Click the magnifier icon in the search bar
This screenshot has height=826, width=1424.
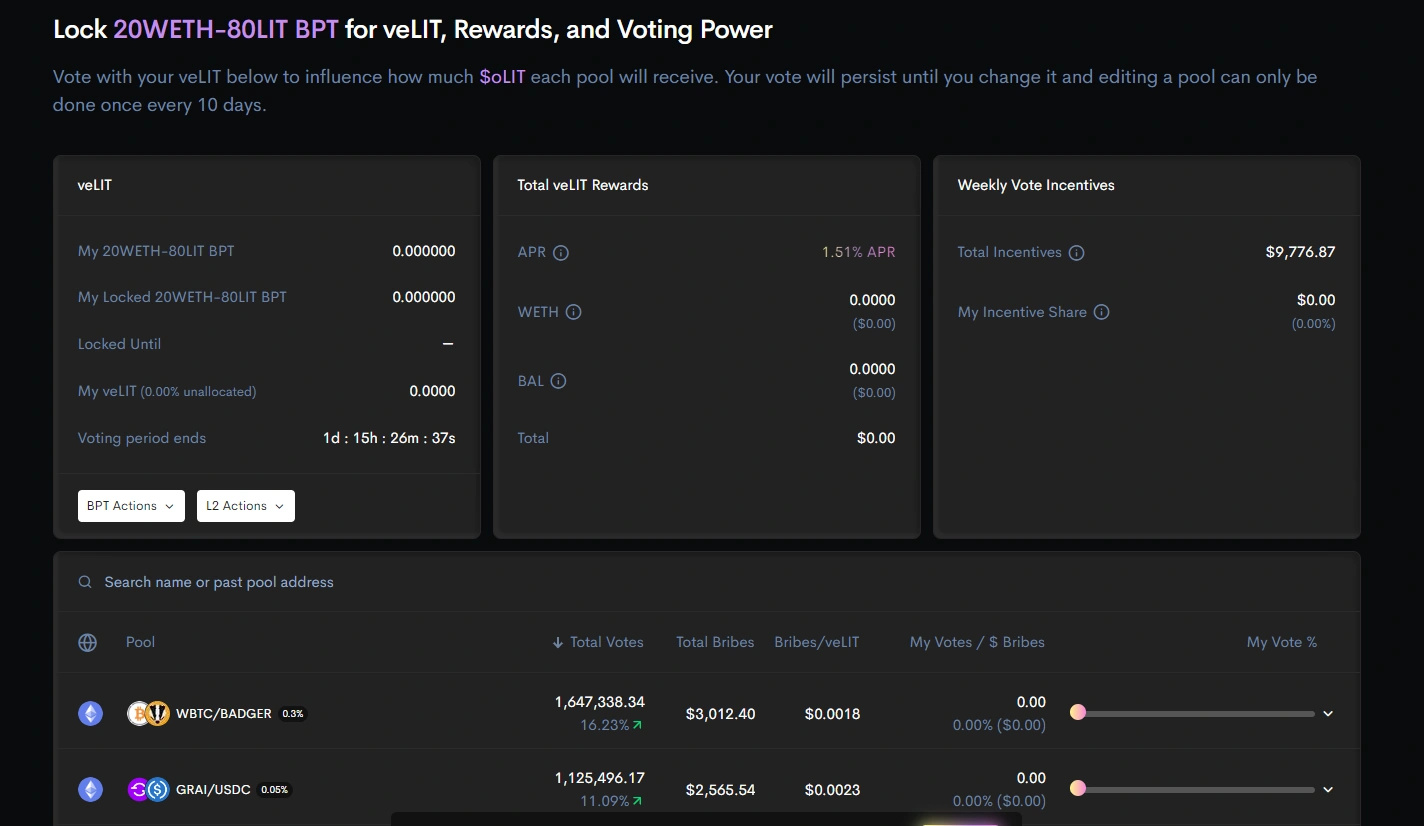pyautogui.click(x=84, y=581)
